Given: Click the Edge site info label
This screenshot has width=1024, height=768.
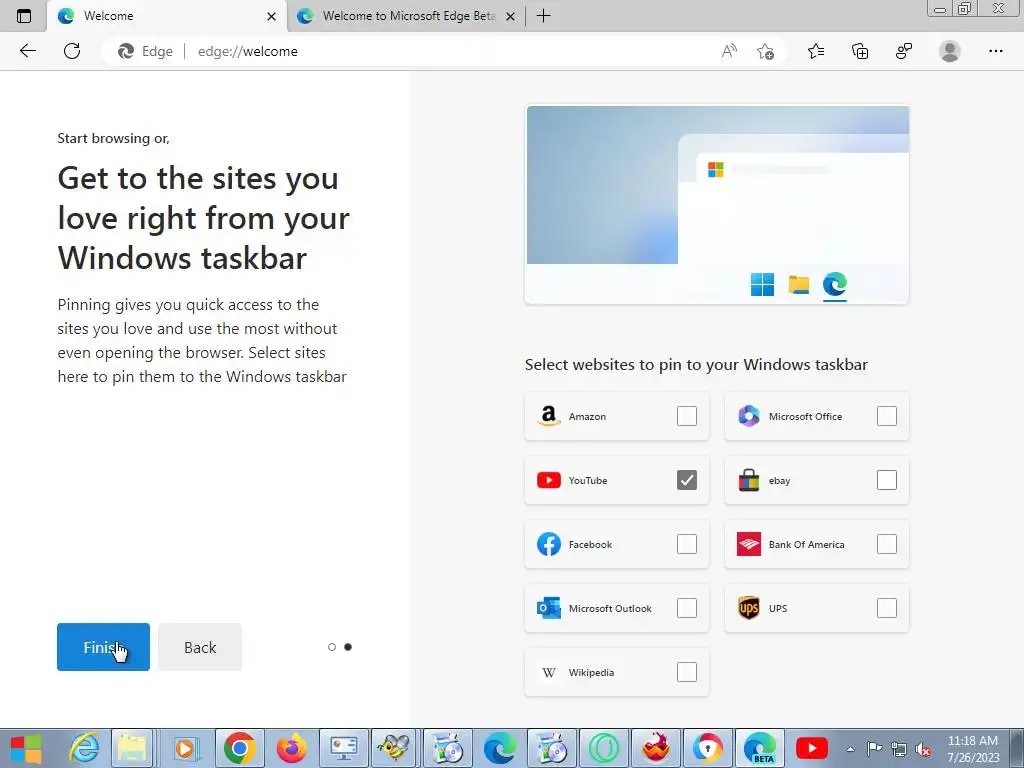Looking at the screenshot, I should (x=145, y=51).
